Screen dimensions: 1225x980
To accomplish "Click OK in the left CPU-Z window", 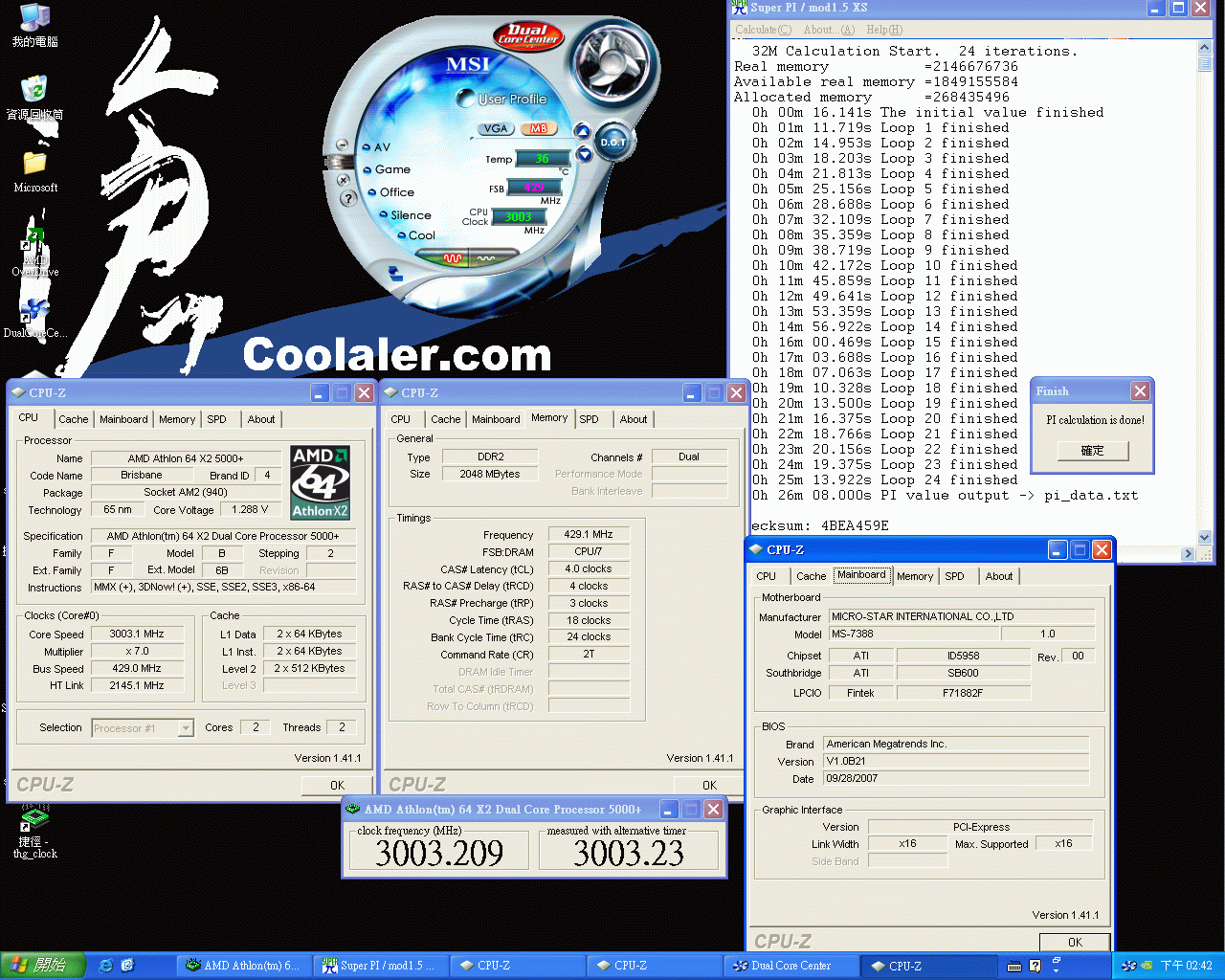I will [x=337, y=785].
